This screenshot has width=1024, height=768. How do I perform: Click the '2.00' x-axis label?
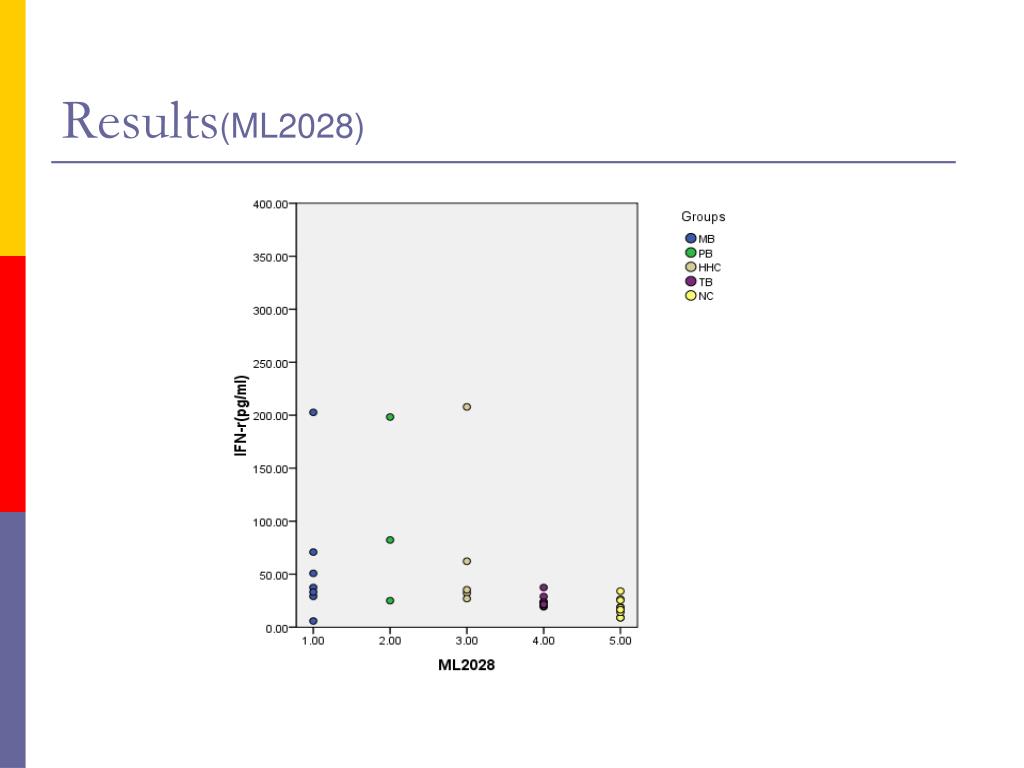[x=390, y=641]
